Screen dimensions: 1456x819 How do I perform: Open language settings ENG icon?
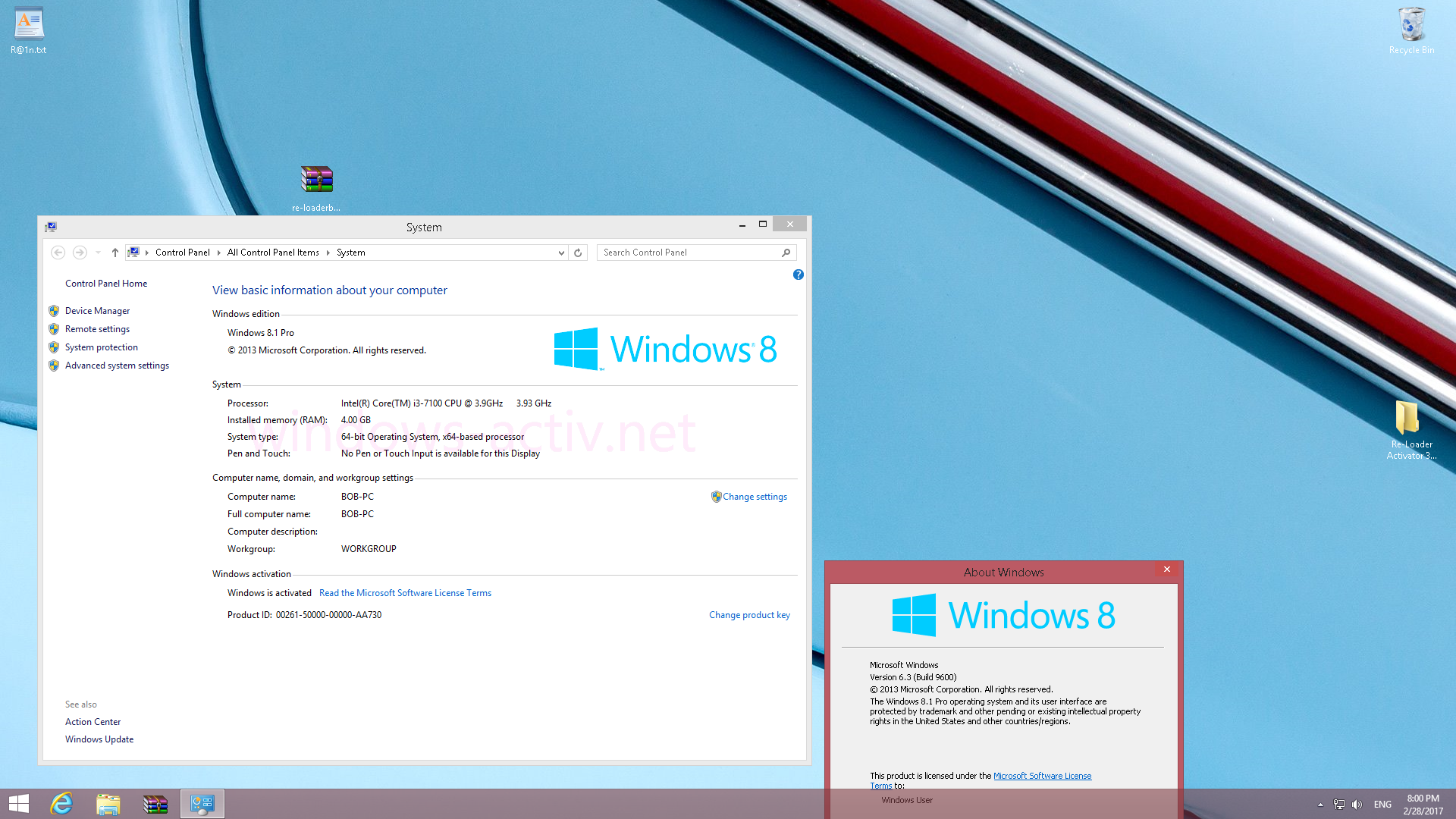pos(1383,804)
